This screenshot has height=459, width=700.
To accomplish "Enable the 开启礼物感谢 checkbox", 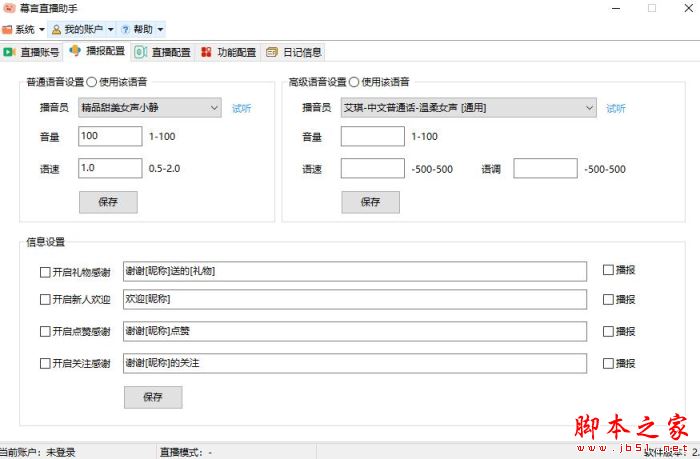I will 45,272.
